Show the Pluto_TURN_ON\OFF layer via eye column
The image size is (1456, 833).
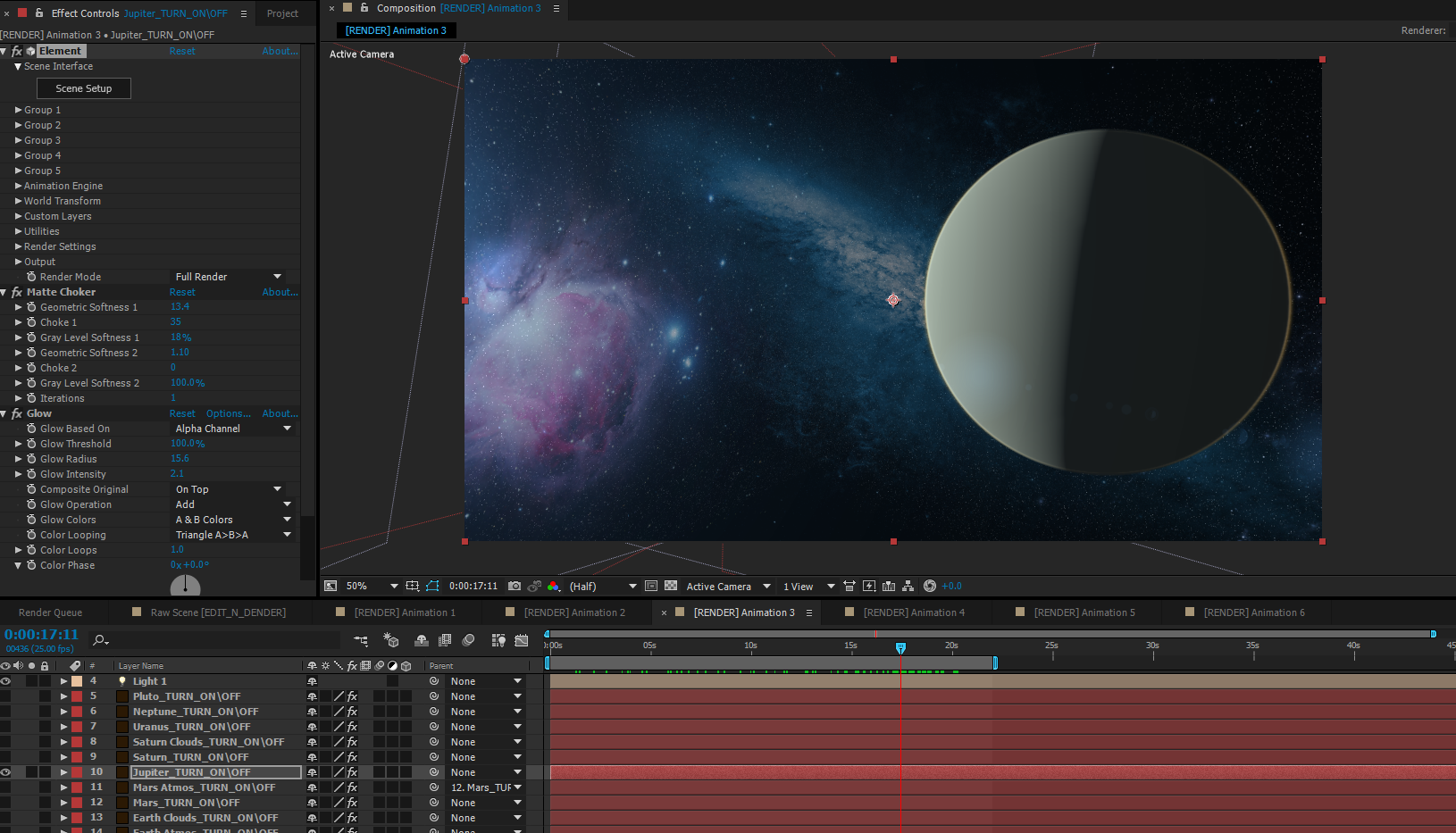[x=6, y=696]
